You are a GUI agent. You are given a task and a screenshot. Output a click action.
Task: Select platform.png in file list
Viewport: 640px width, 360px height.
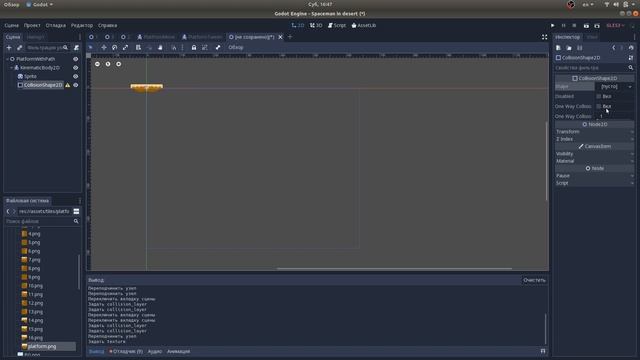pyautogui.click(x=42, y=347)
